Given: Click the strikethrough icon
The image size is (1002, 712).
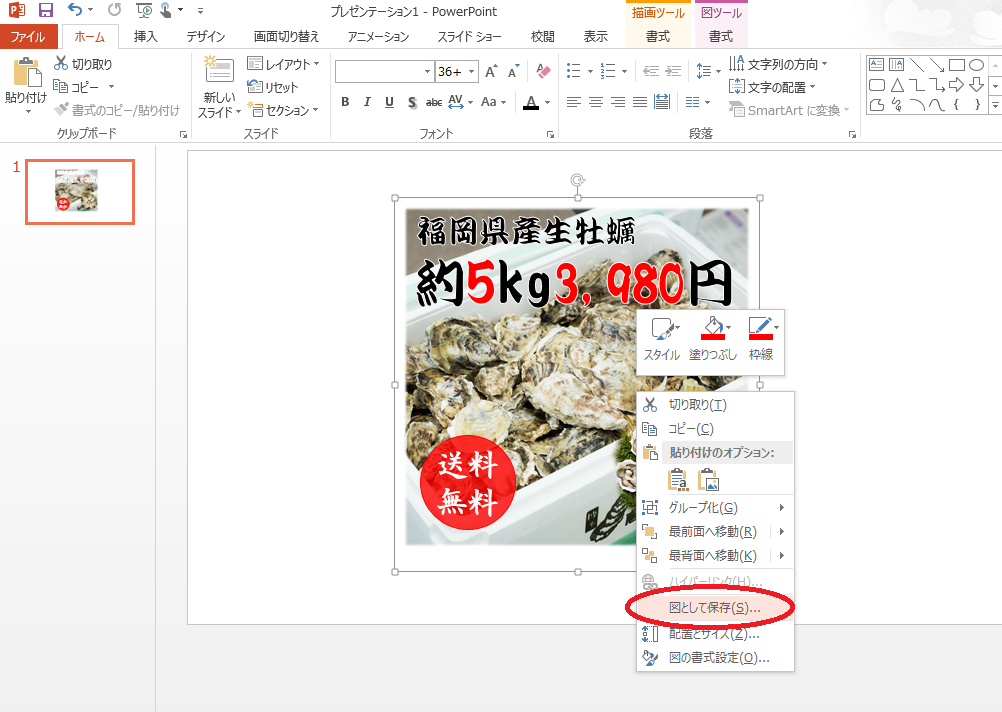Looking at the screenshot, I should click(x=434, y=102).
